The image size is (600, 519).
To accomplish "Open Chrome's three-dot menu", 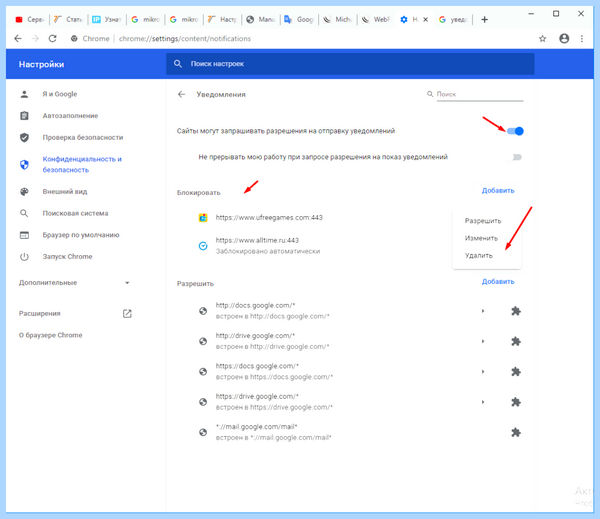I will (x=582, y=39).
